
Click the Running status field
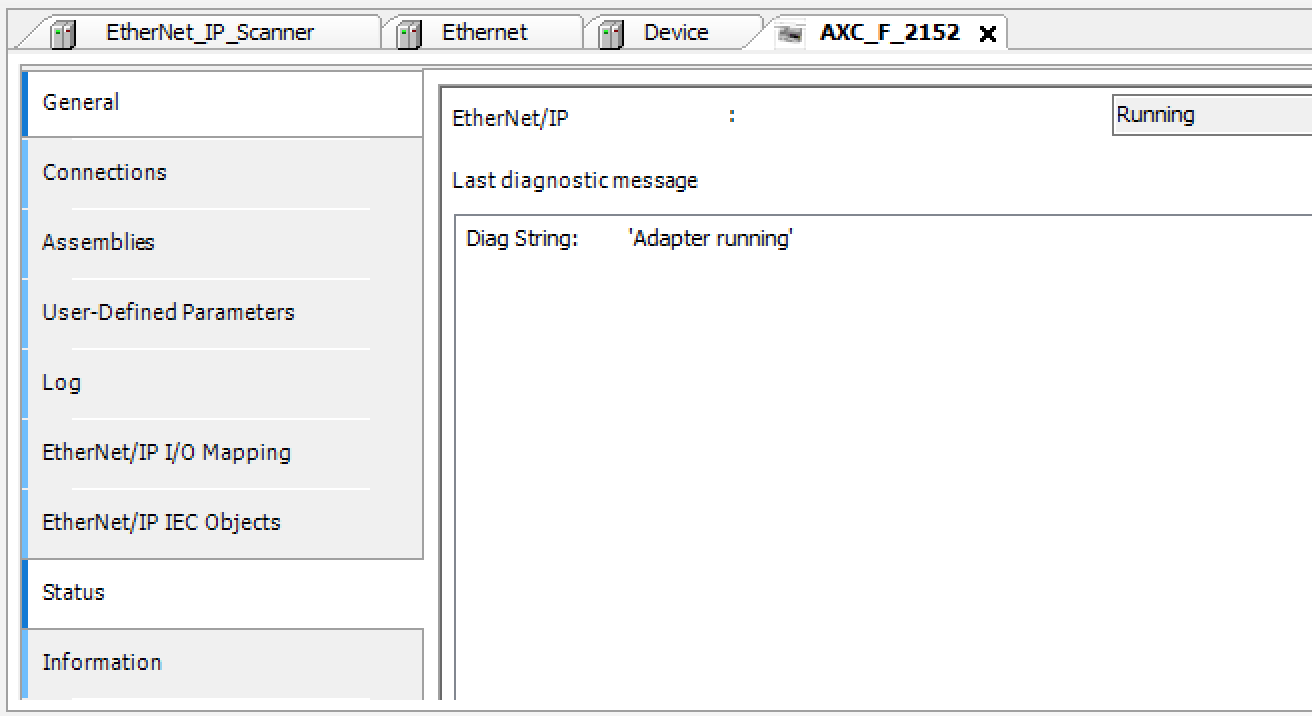tap(1212, 115)
